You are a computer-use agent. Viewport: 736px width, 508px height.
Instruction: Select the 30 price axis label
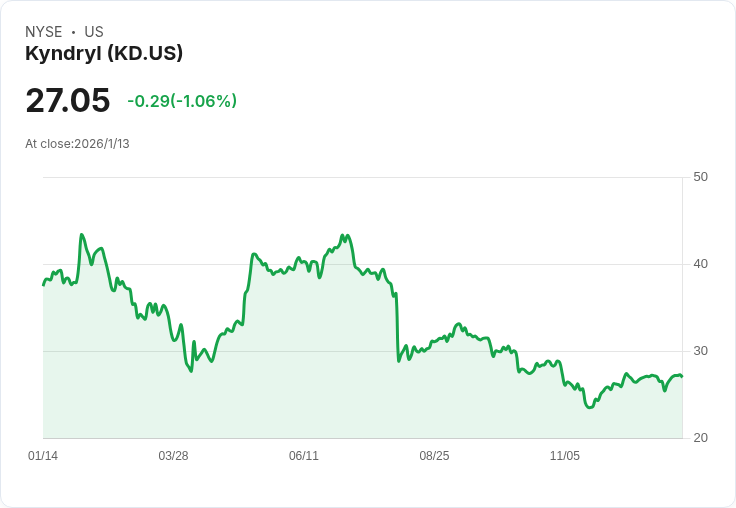click(x=700, y=351)
